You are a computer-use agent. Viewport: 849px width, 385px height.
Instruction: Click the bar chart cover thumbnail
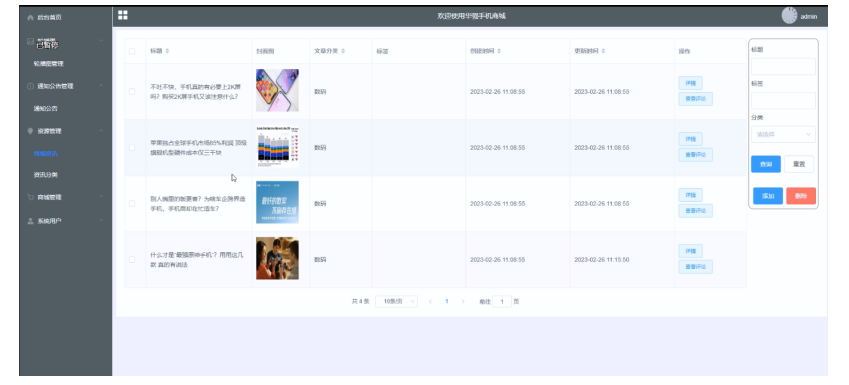[277, 147]
